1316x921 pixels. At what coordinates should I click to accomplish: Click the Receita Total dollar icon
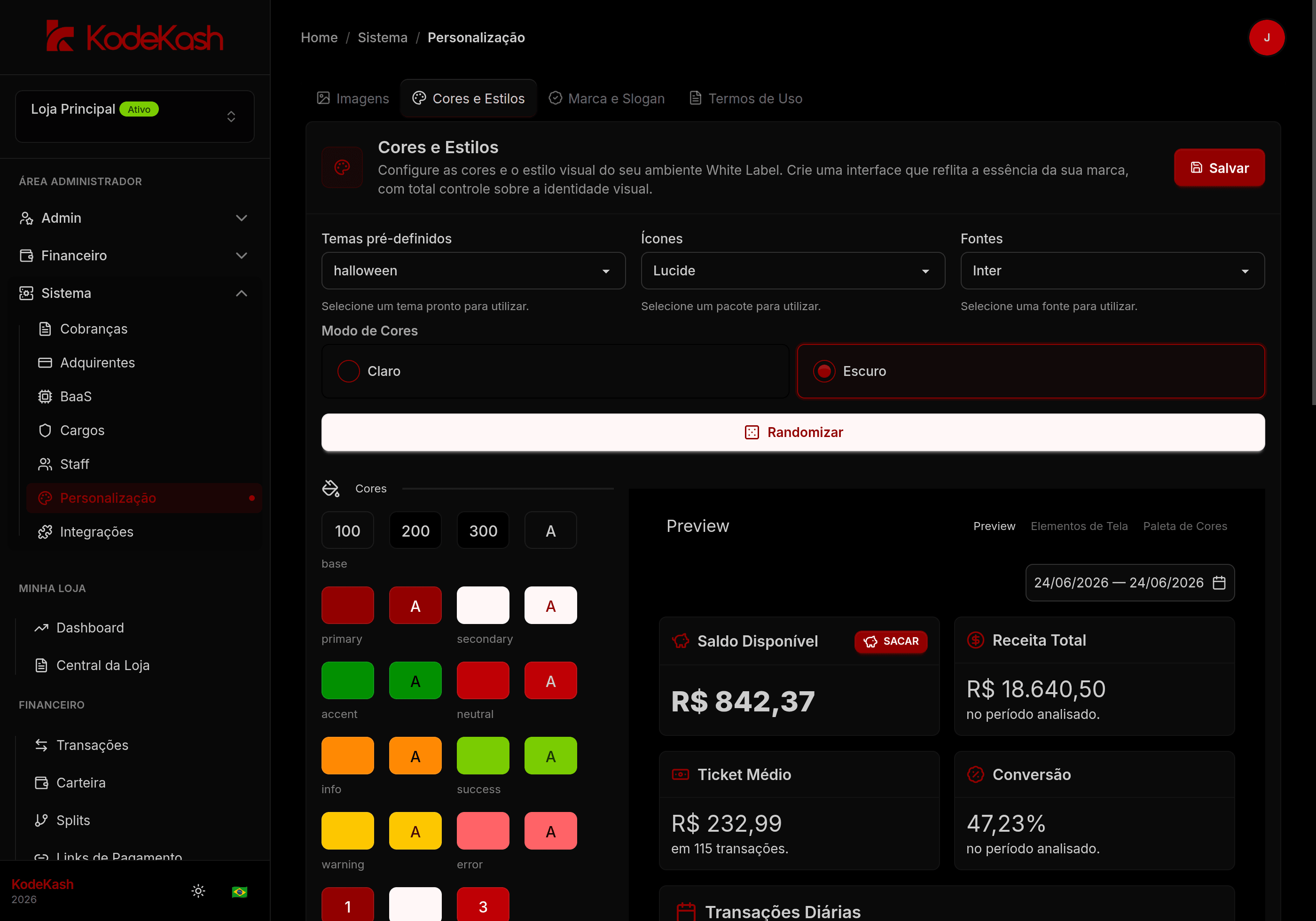tap(976, 640)
